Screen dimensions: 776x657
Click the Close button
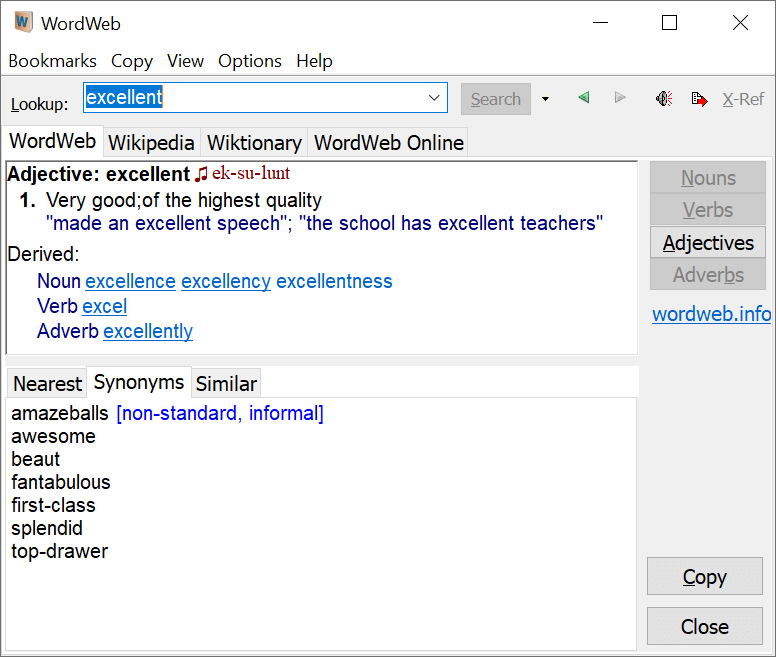(705, 626)
